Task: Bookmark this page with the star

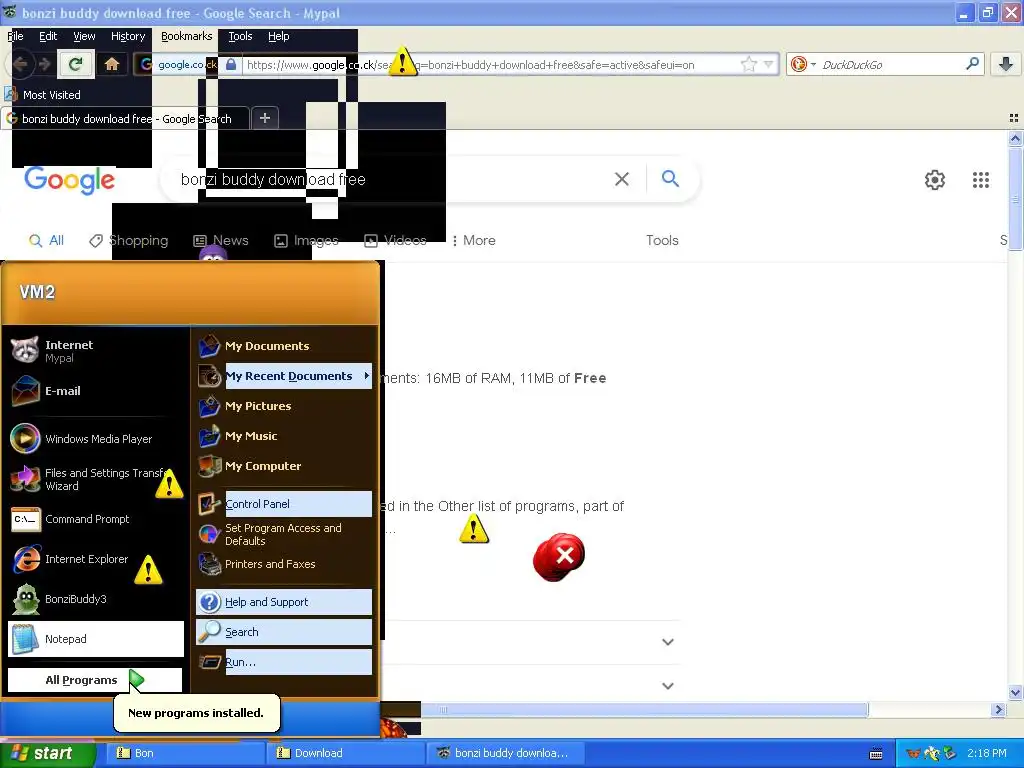Action: tap(748, 64)
